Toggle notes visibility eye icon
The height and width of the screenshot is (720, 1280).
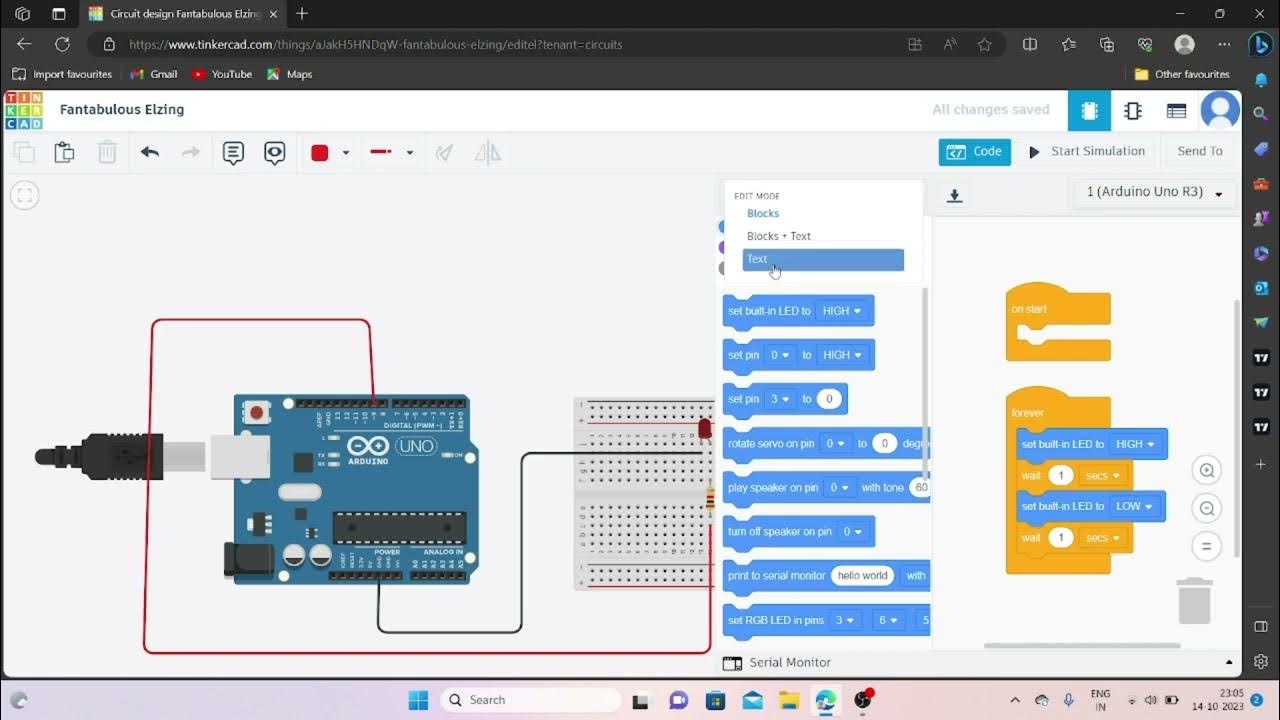pos(275,153)
